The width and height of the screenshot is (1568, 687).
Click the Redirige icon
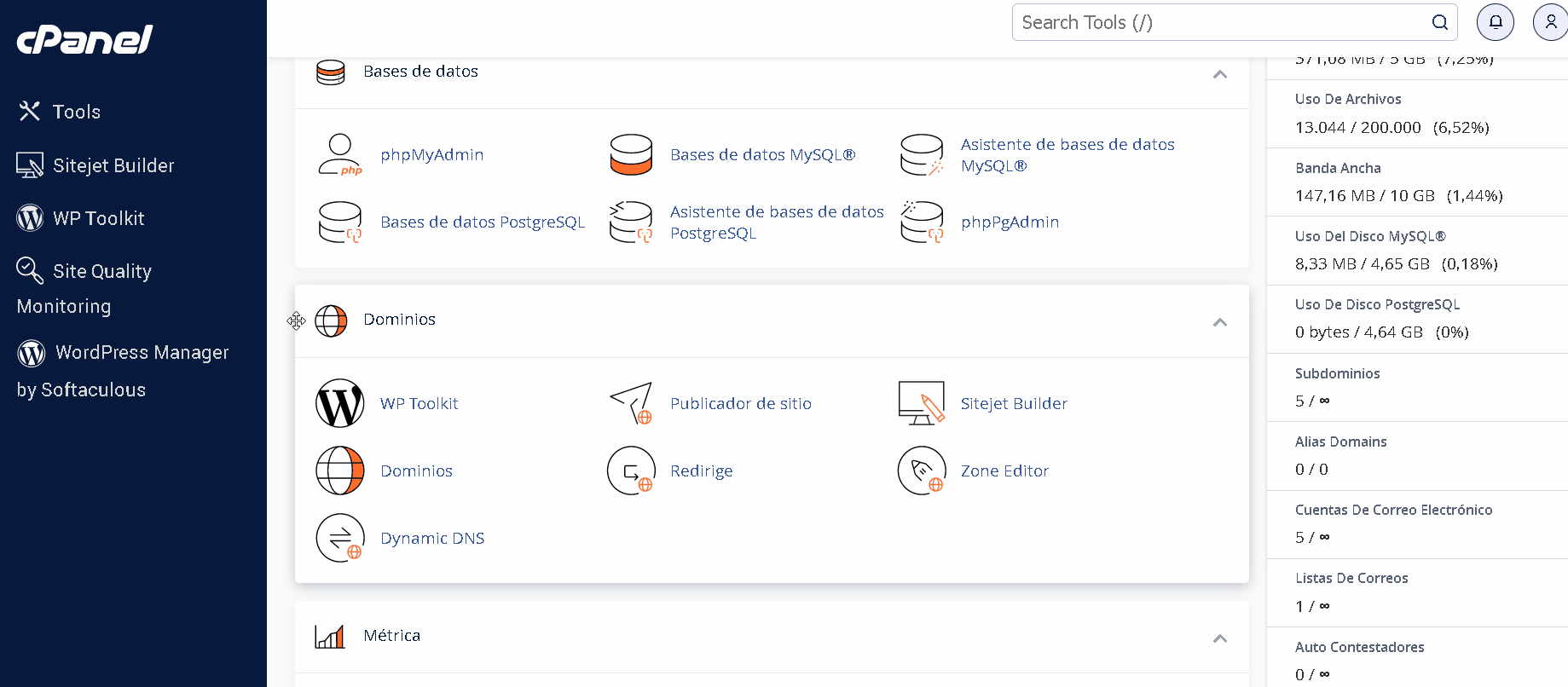tap(631, 471)
